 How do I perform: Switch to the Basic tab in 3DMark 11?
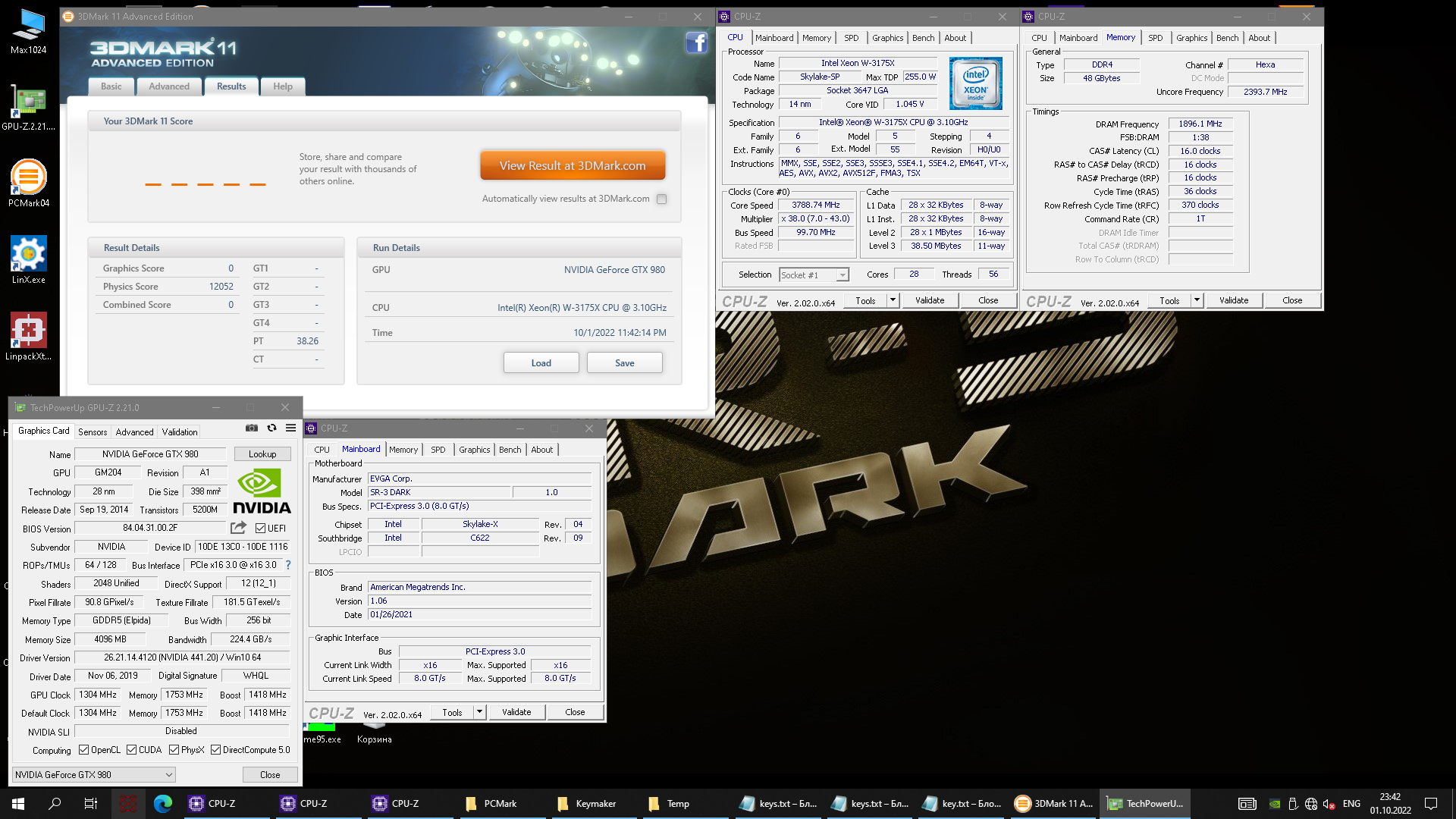click(x=111, y=86)
